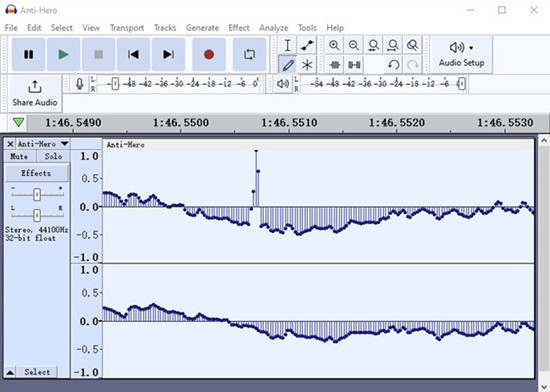Open the Generate menu

tap(202, 28)
